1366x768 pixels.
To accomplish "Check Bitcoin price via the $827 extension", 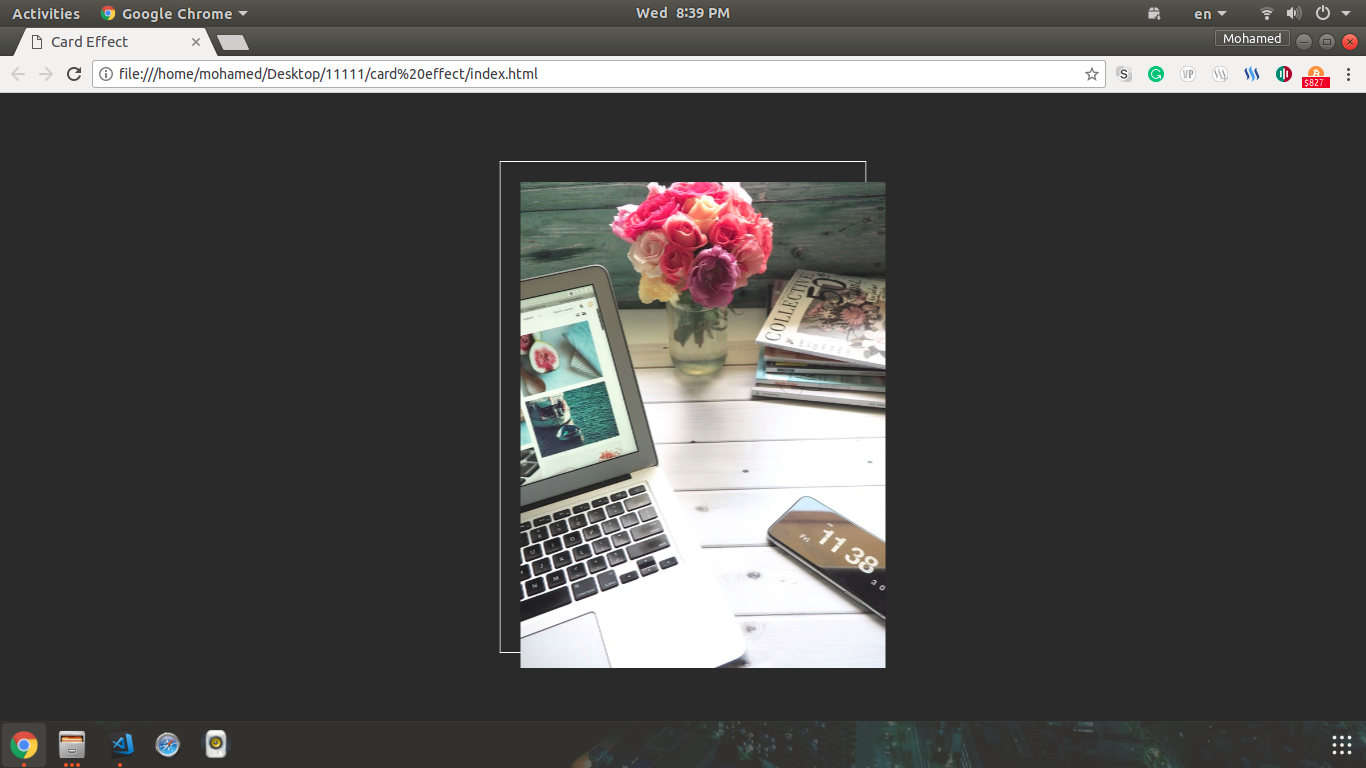I will pos(1315,74).
